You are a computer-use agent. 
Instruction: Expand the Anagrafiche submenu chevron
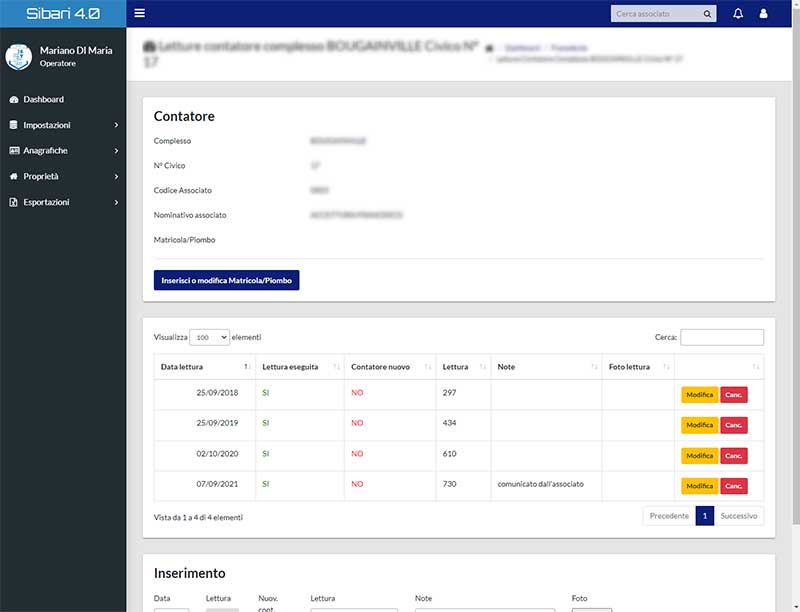coord(116,151)
